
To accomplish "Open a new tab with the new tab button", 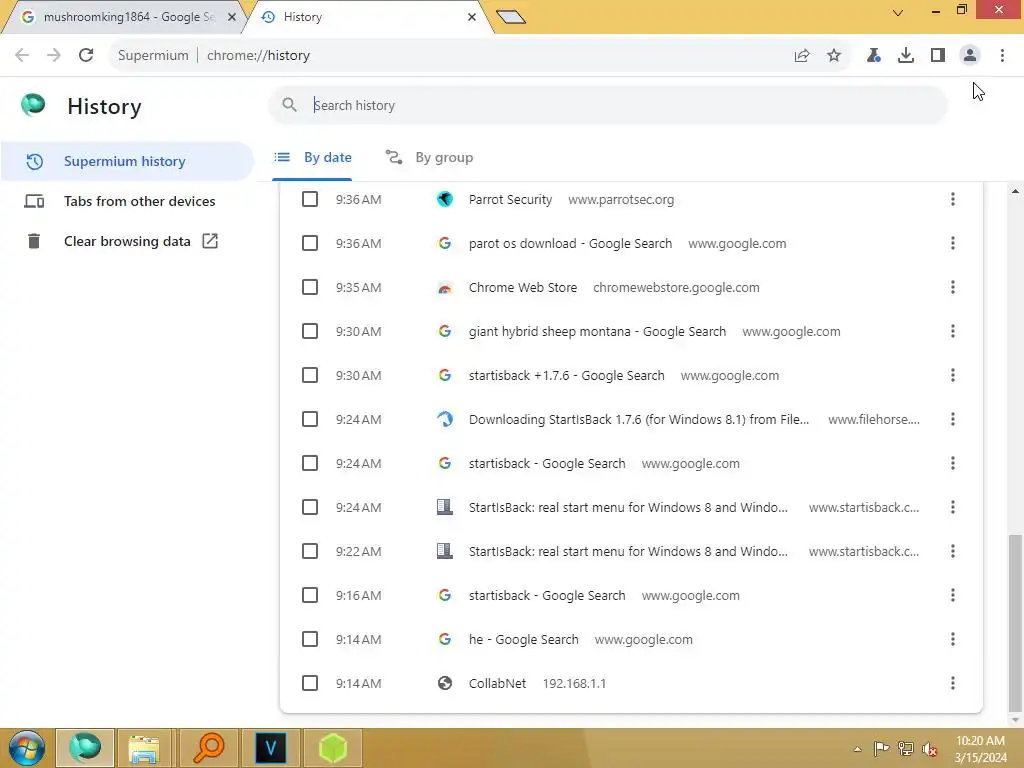I will [x=511, y=17].
